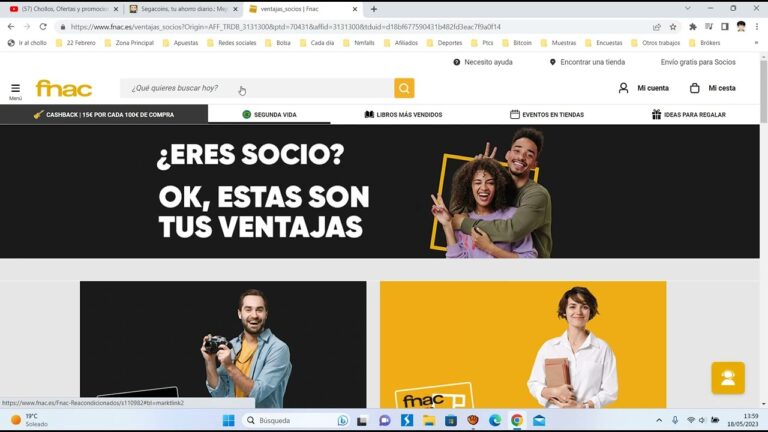768x432 pixels.
Task: Open the Mail app in taskbar
Action: click(539, 420)
